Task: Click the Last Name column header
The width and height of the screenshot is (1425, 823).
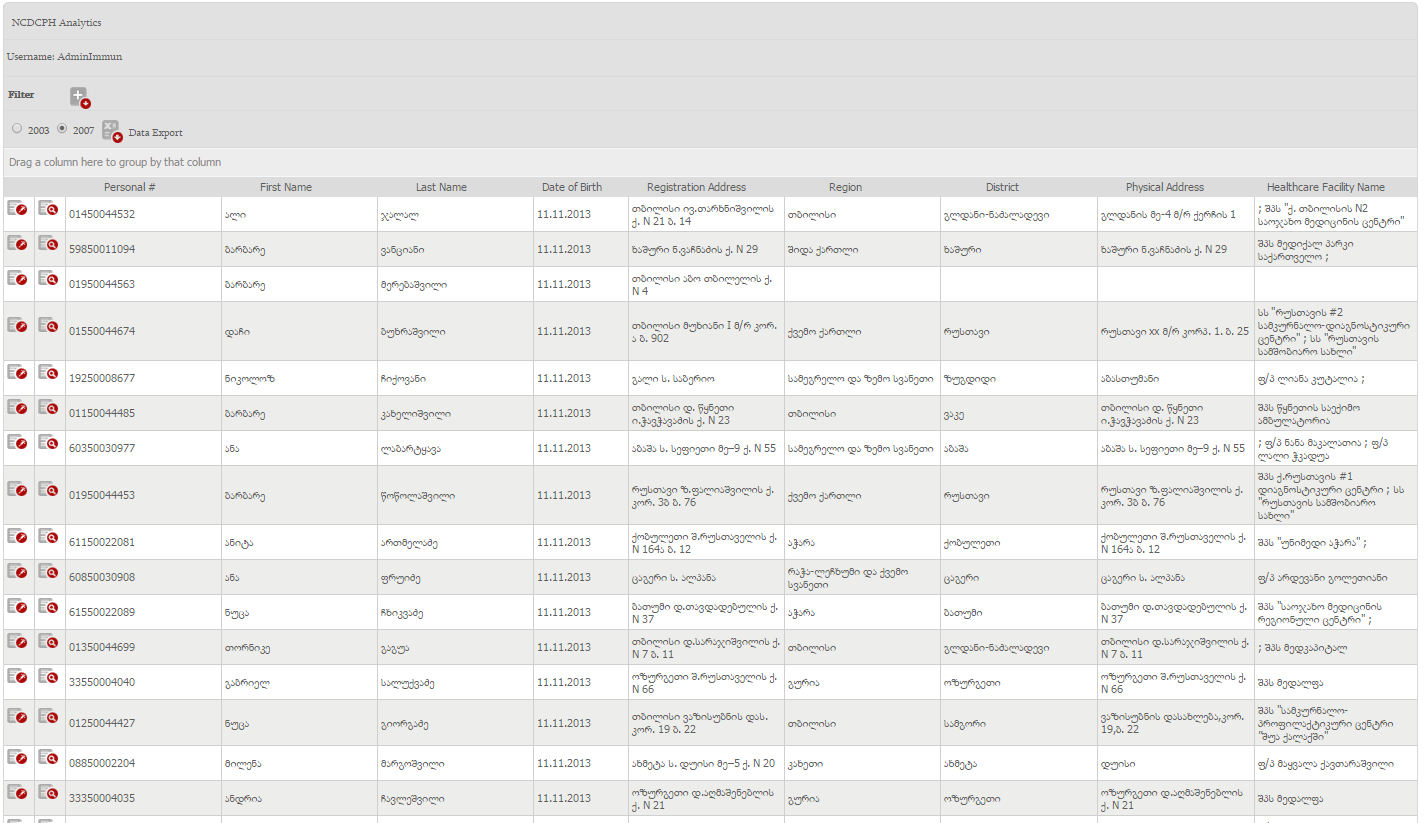Action: click(x=441, y=187)
